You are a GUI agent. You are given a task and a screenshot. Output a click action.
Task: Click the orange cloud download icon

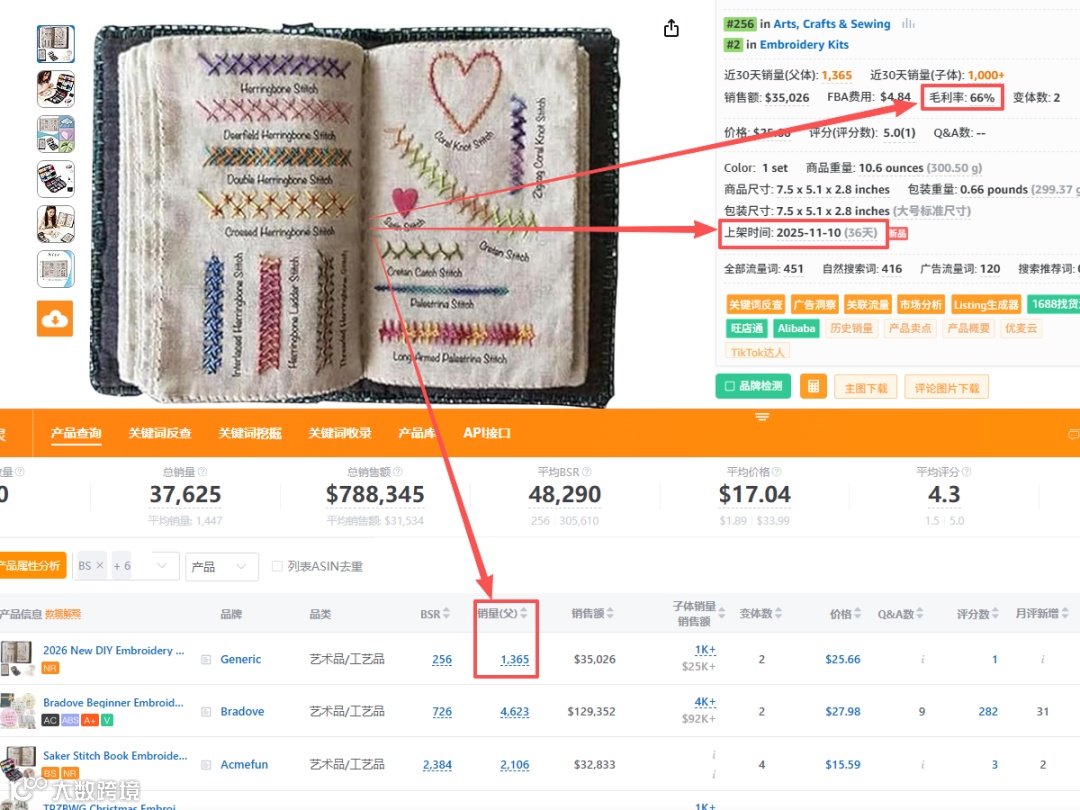(x=55, y=319)
